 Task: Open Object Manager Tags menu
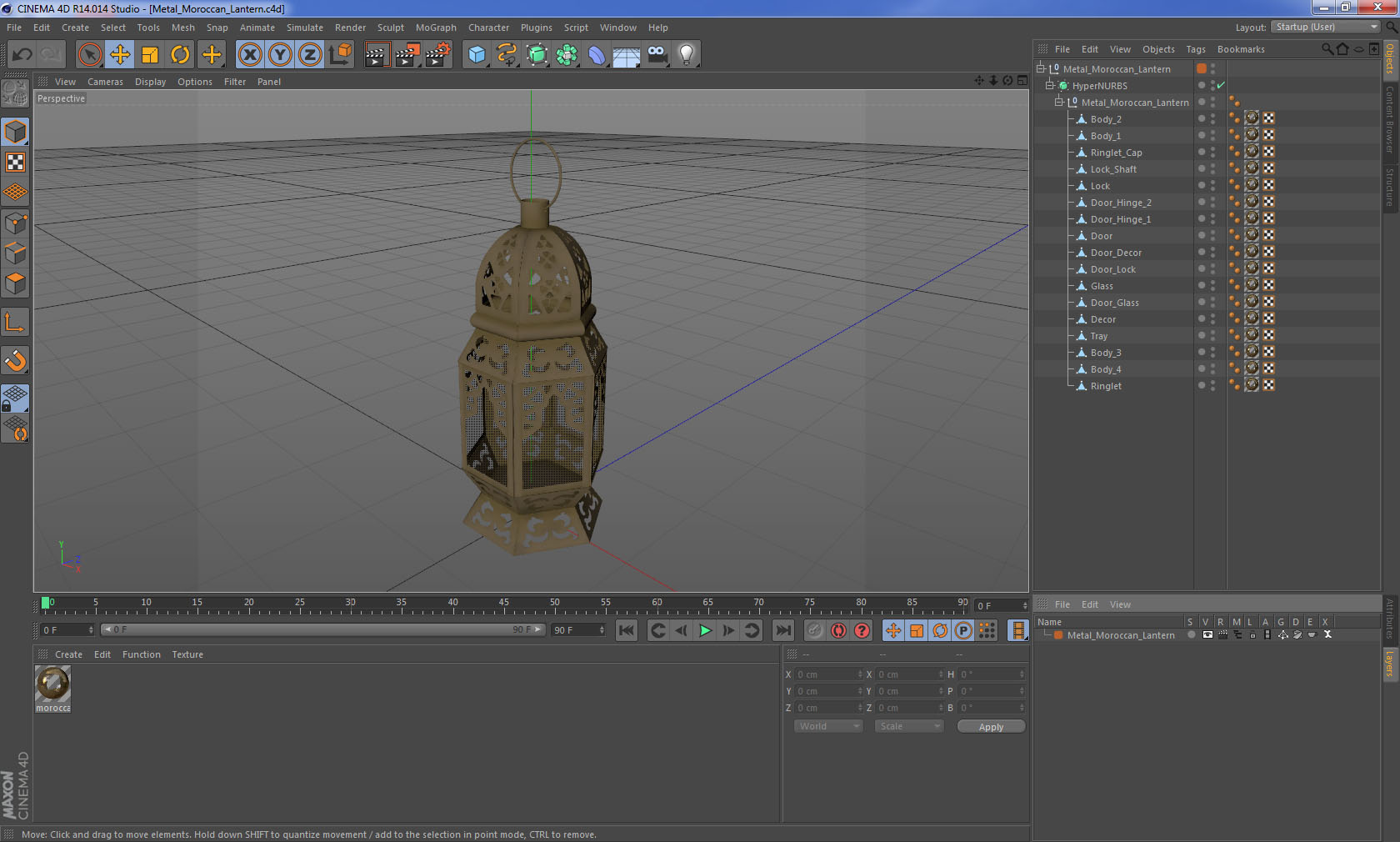tap(1196, 49)
